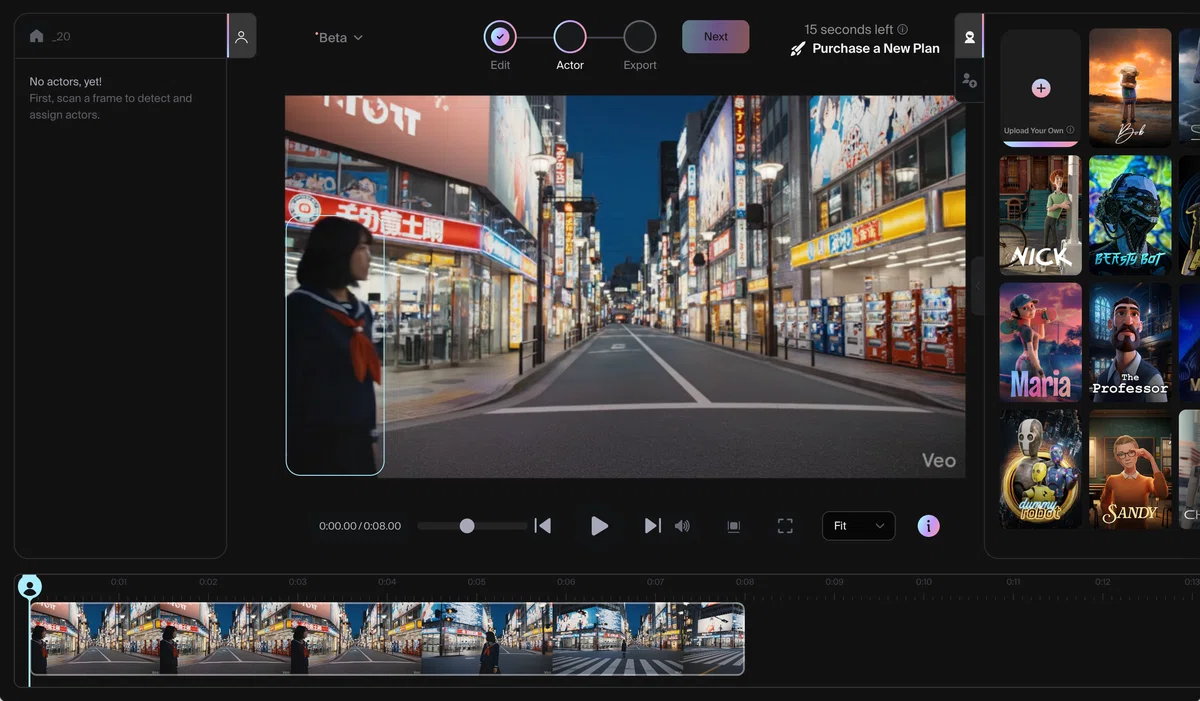Viewport: 1200px width, 701px height.
Task: Click the 0:05 mark on timeline ruler
Action: pos(477,582)
